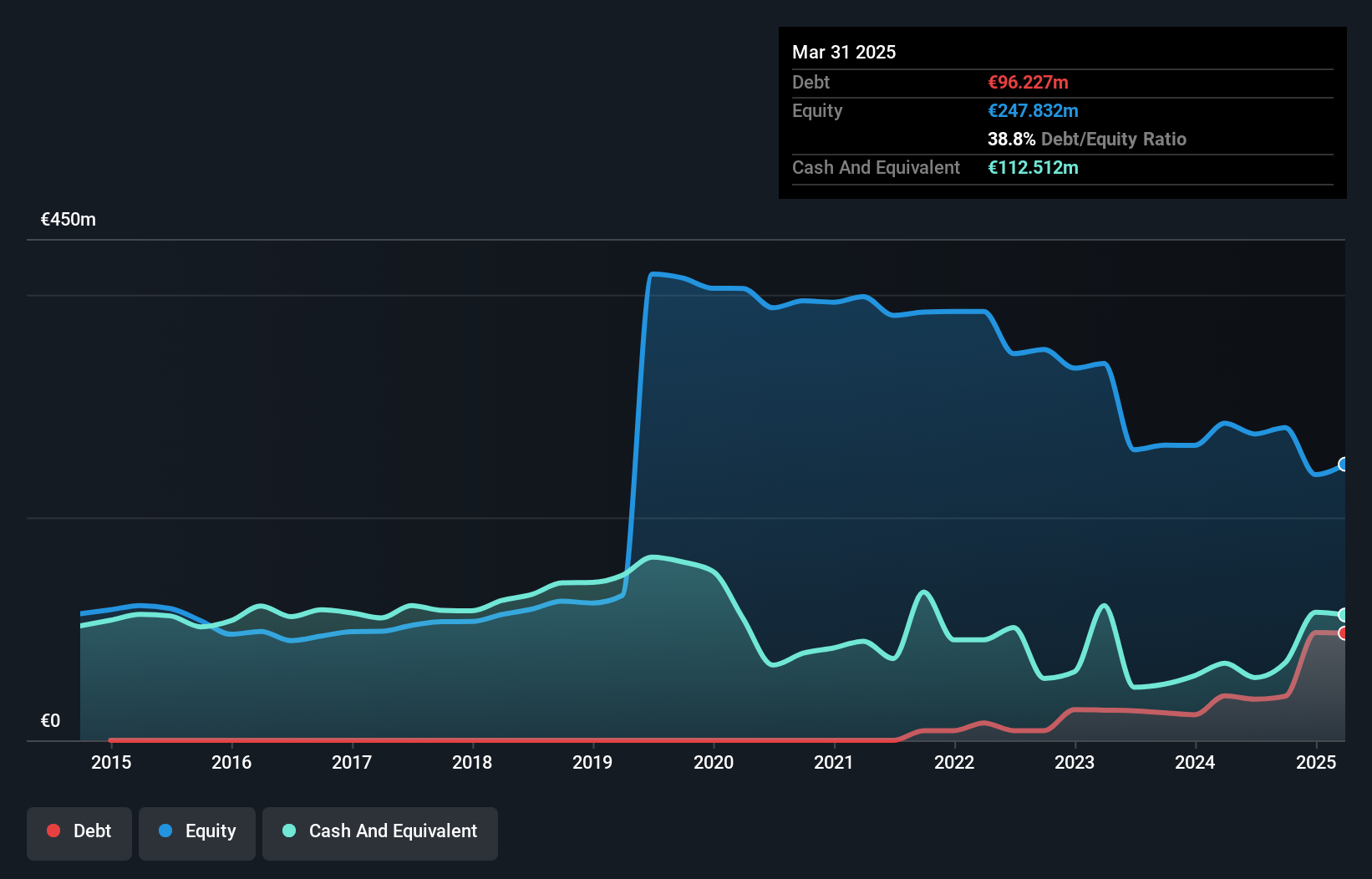This screenshot has width=1372, height=879.
Task: Click the Equity label in the tooltip
Action: coord(817,110)
